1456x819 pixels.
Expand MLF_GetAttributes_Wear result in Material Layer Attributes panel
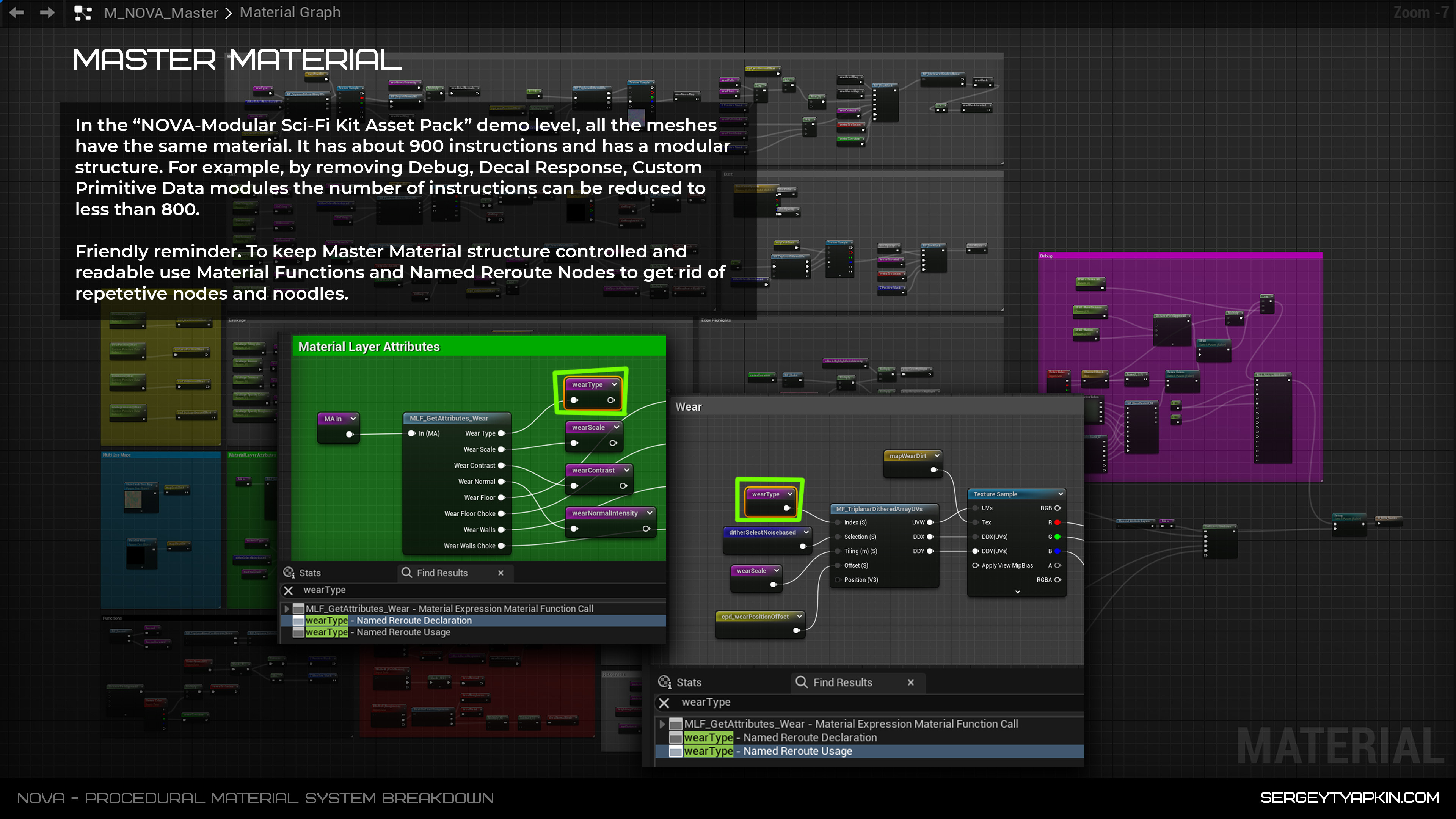coord(287,609)
